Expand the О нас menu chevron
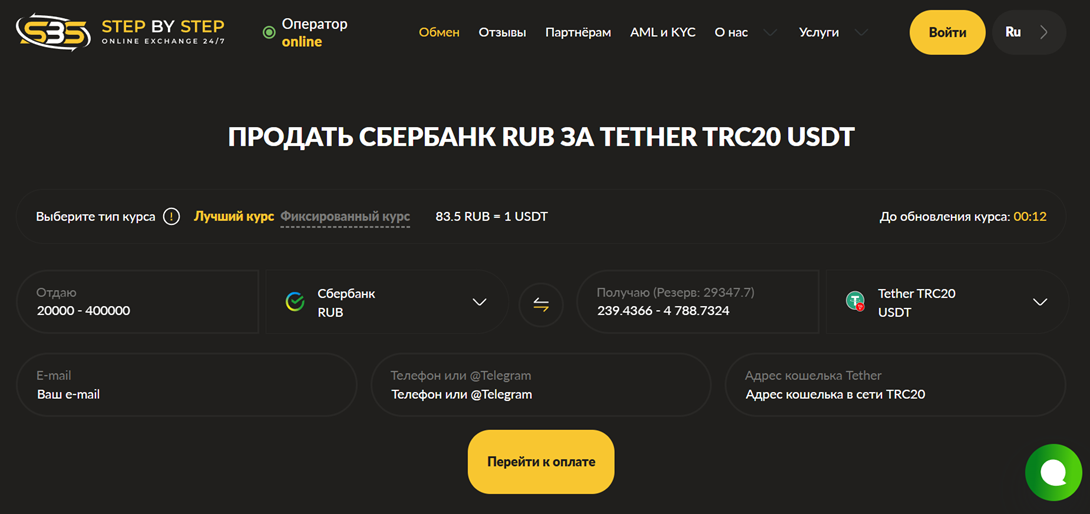The width and height of the screenshot is (1090, 514). point(770,33)
